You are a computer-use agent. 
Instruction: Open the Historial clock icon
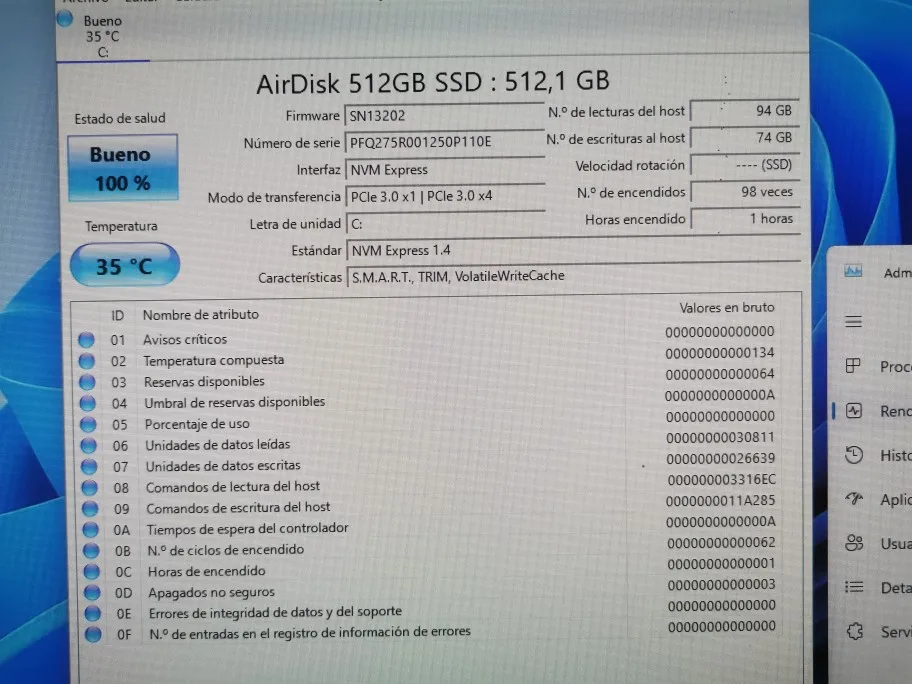854,456
